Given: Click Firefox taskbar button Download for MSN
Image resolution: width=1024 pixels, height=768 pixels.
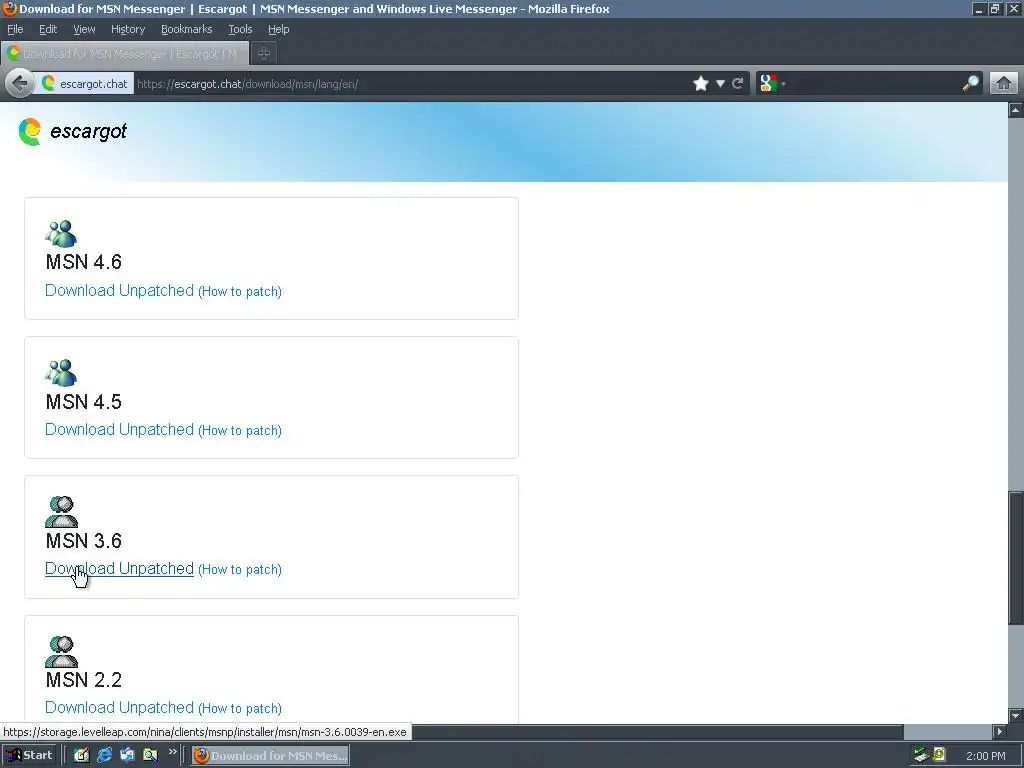Looking at the screenshot, I should click(x=270, y=756).
